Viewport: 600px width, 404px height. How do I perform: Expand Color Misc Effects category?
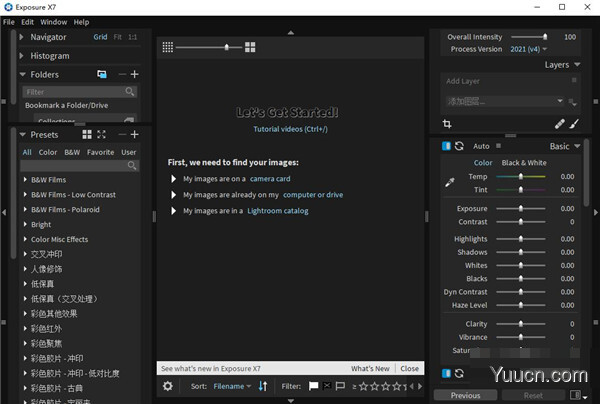pos(25,239)
